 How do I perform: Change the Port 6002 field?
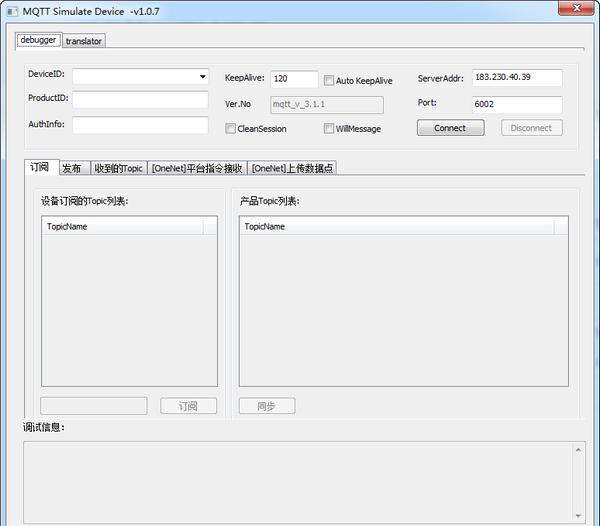pos(517,104)
